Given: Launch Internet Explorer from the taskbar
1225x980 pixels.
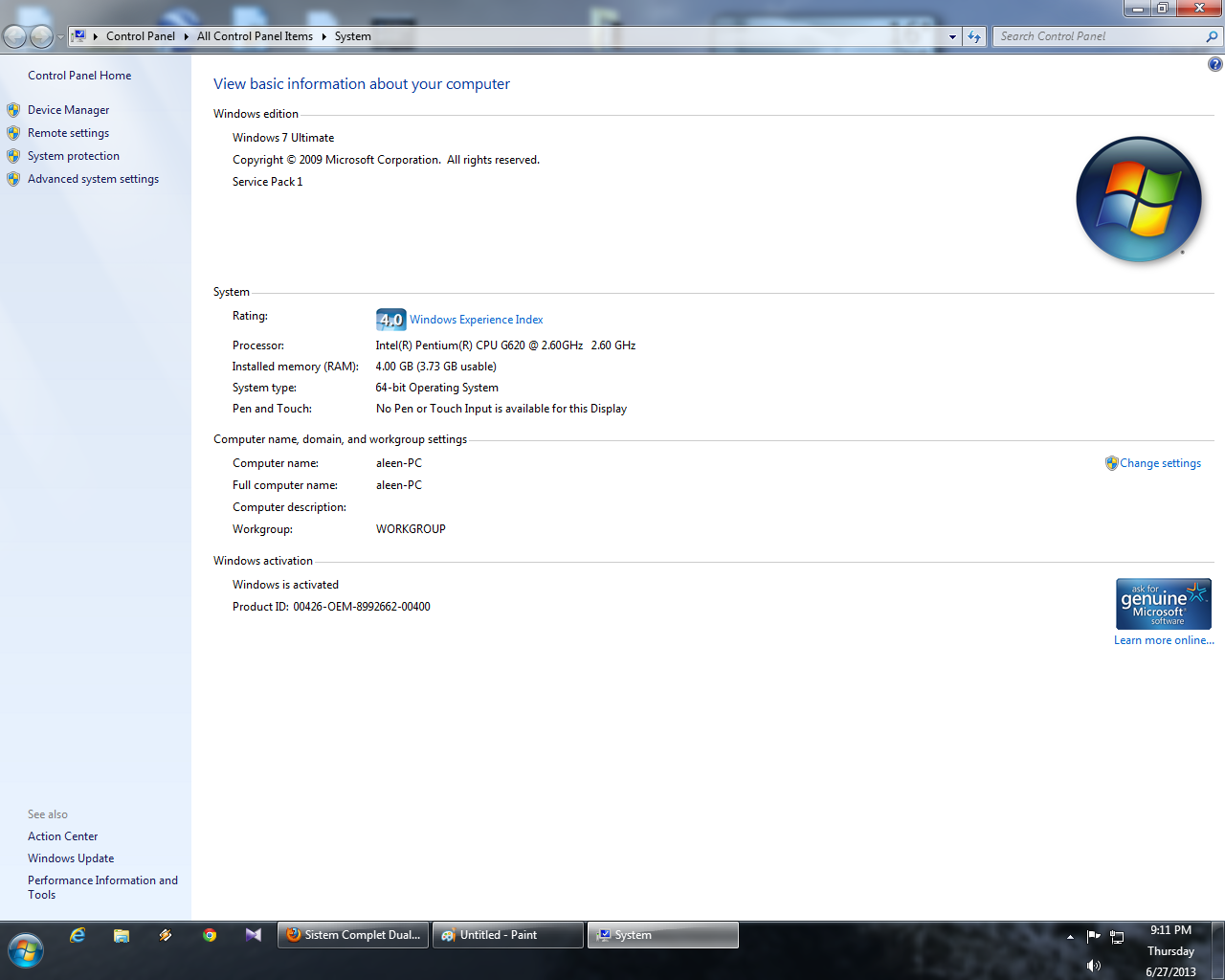Looking at the screenshot, I should (78, 935).
